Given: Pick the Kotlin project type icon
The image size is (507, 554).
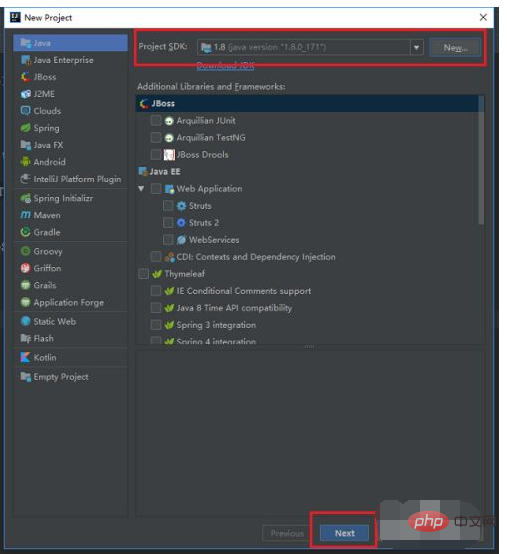Looking at the screenshot, I should [25, 357].
